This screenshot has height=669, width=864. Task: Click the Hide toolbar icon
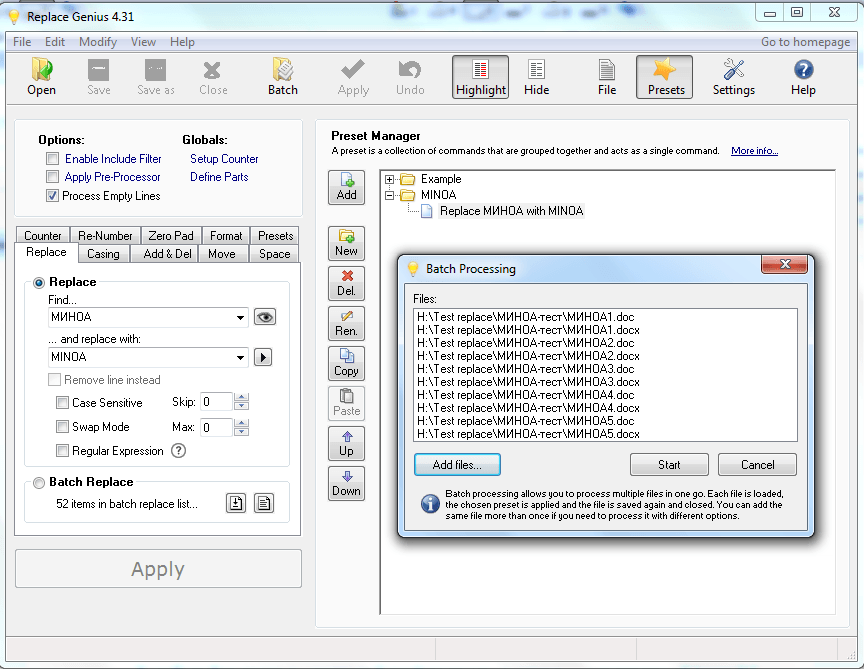tap(537, 77)
